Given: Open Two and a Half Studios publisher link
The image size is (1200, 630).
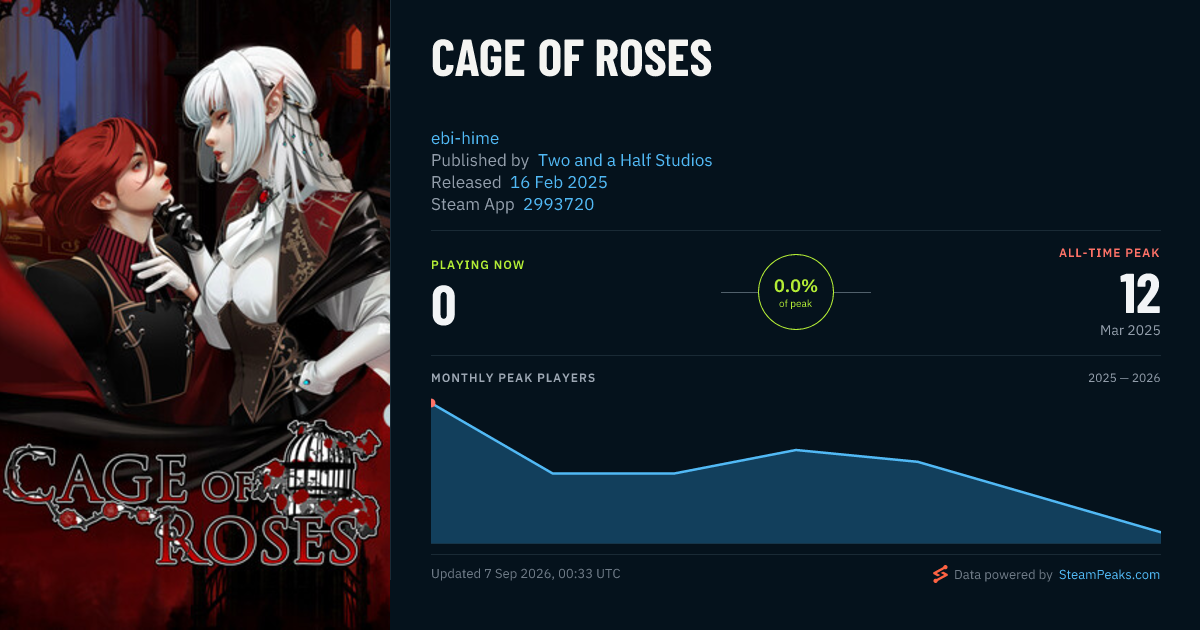Looking at the screenshot, I should pyautogui.click(x=625, y=160).
